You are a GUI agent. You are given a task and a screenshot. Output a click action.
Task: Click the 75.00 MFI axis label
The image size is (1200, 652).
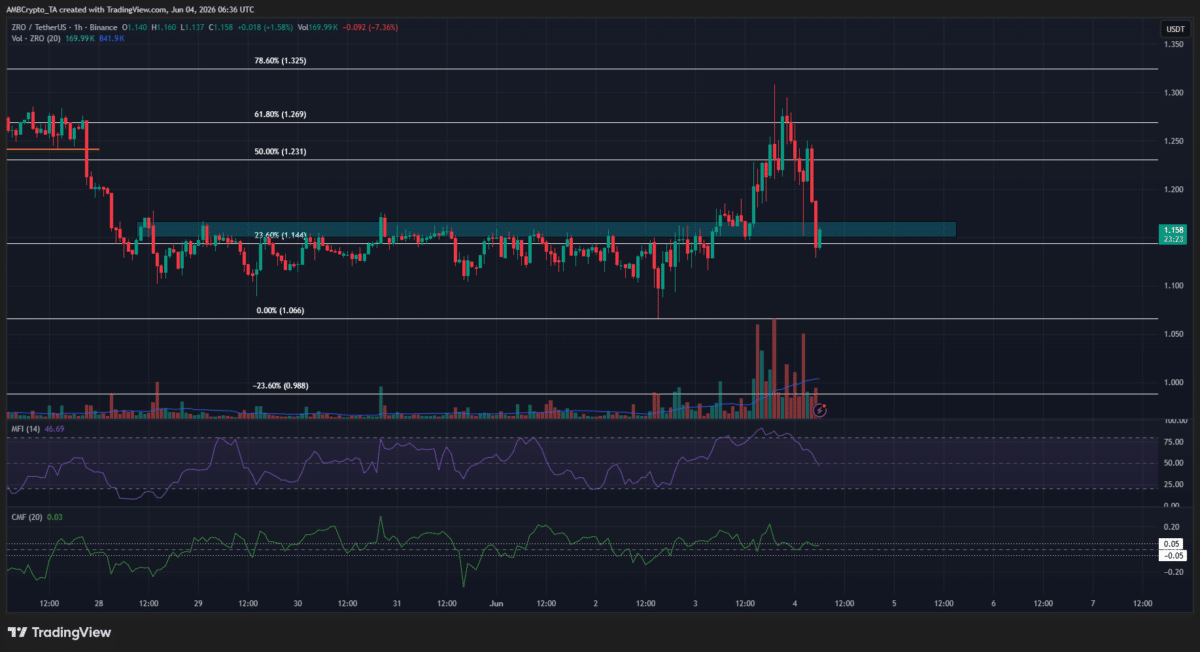[1172, 441]
